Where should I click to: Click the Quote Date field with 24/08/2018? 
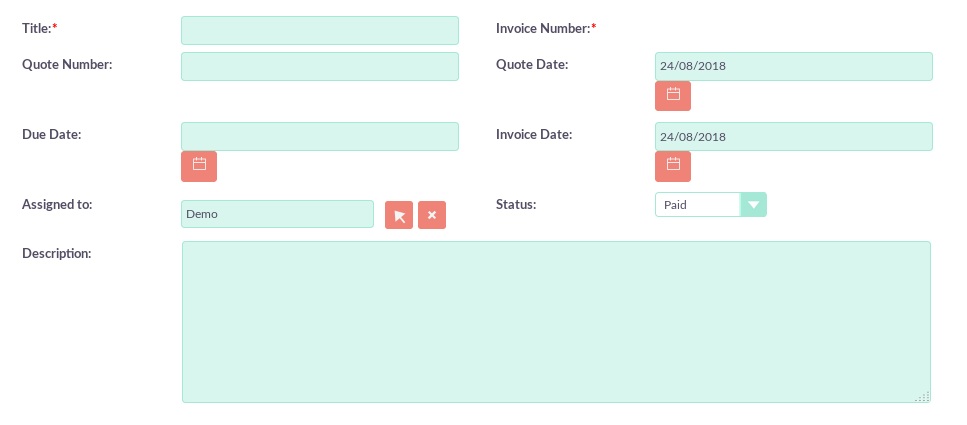793,66
